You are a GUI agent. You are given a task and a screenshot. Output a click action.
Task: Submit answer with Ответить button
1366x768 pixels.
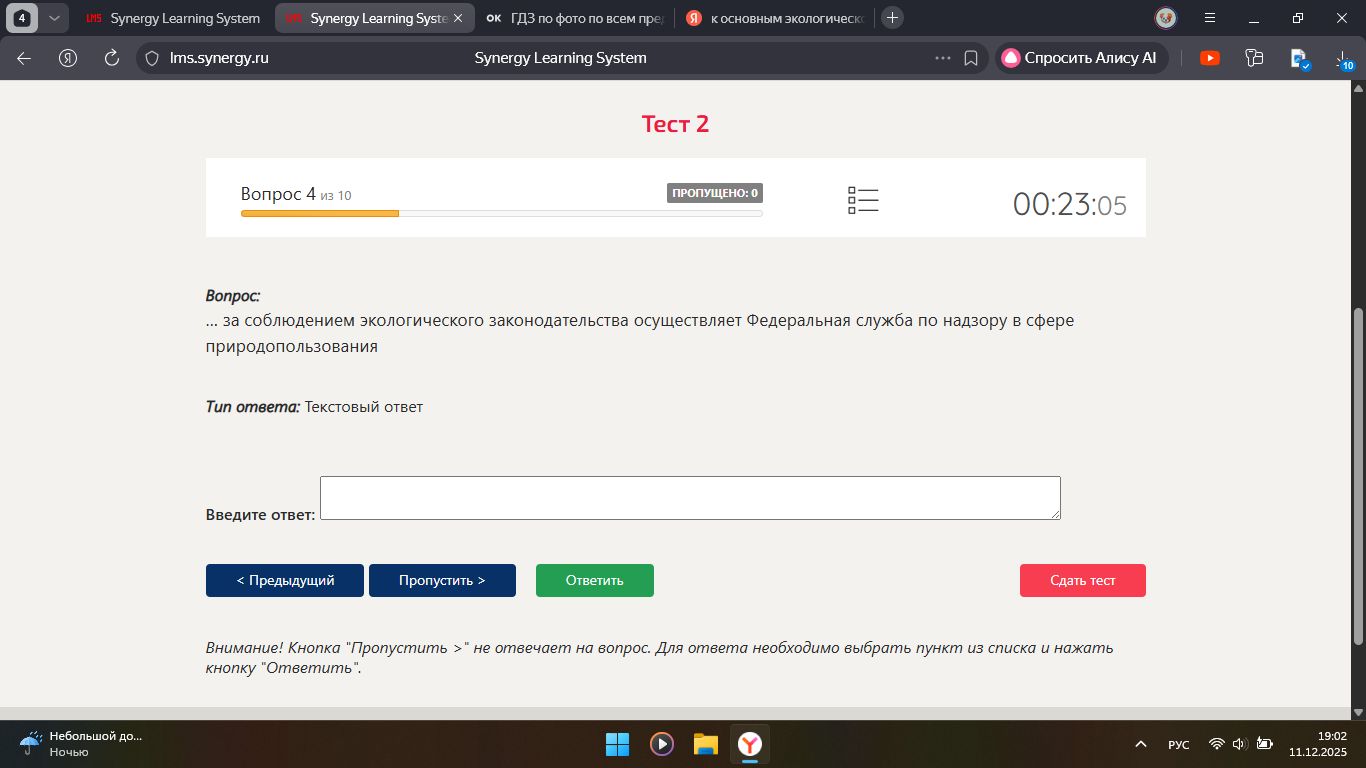click(595, 581)
